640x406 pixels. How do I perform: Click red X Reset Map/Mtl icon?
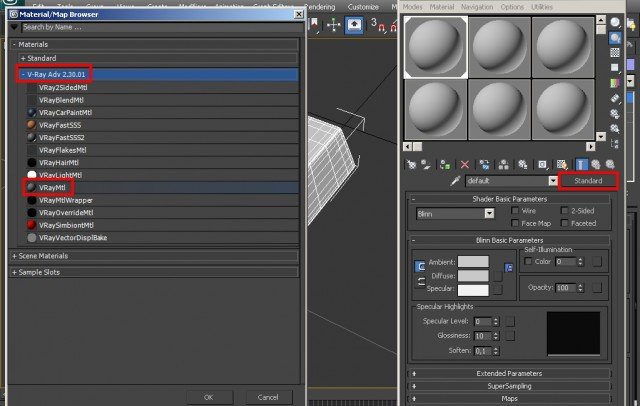point(464,164)
